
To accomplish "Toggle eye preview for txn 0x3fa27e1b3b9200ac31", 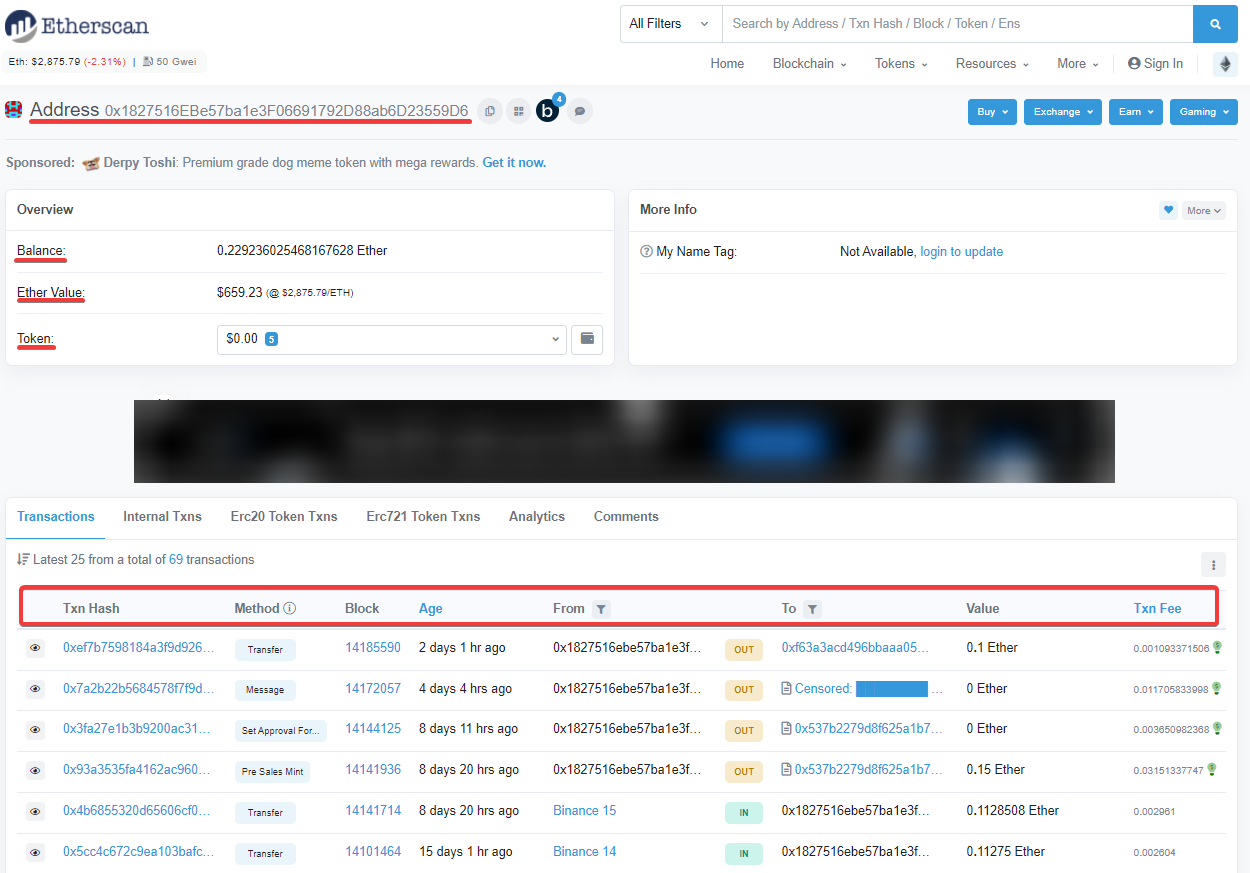I will pos(35,730).
